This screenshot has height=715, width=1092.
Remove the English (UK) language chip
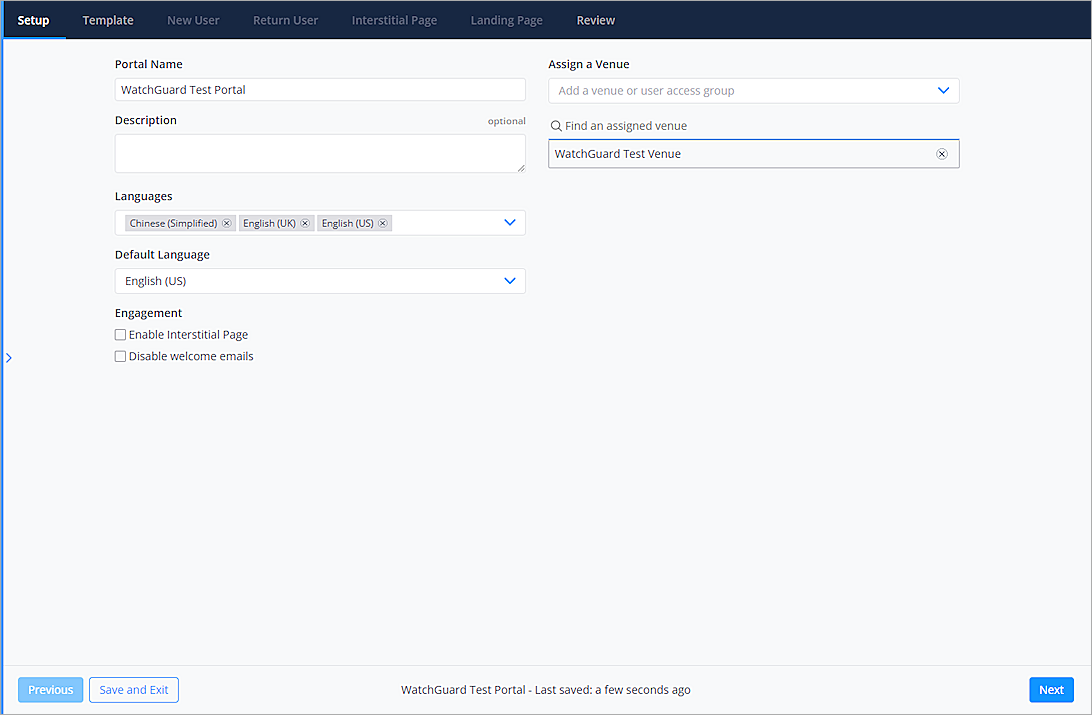(x=305, y=222)
